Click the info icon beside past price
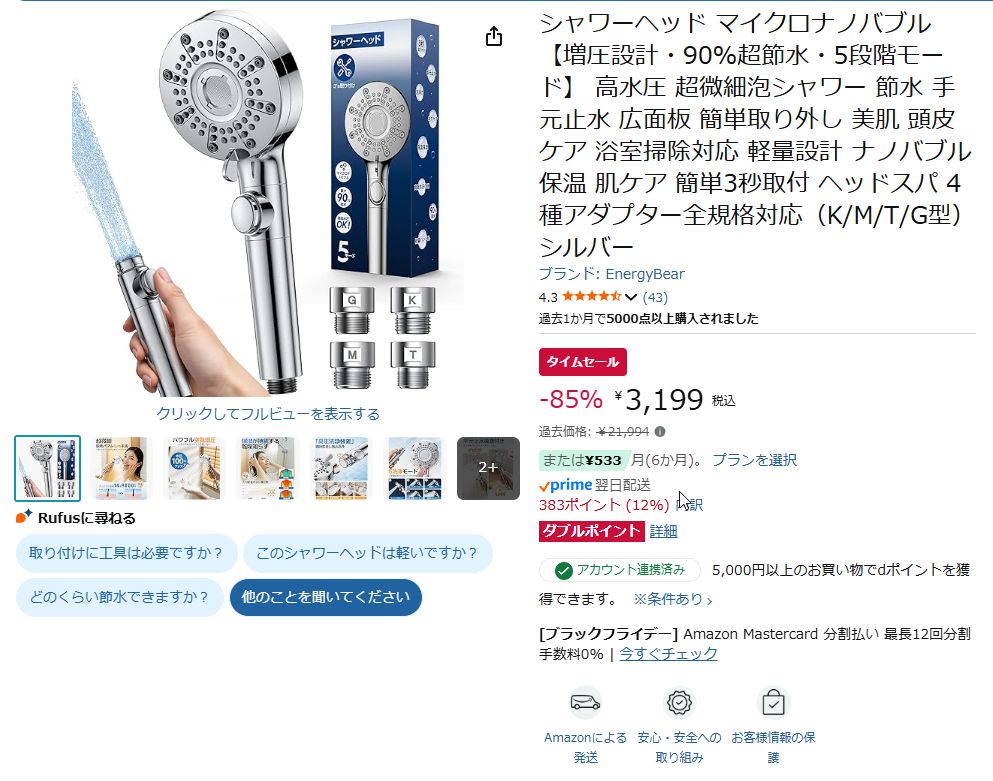 [660, 431]
